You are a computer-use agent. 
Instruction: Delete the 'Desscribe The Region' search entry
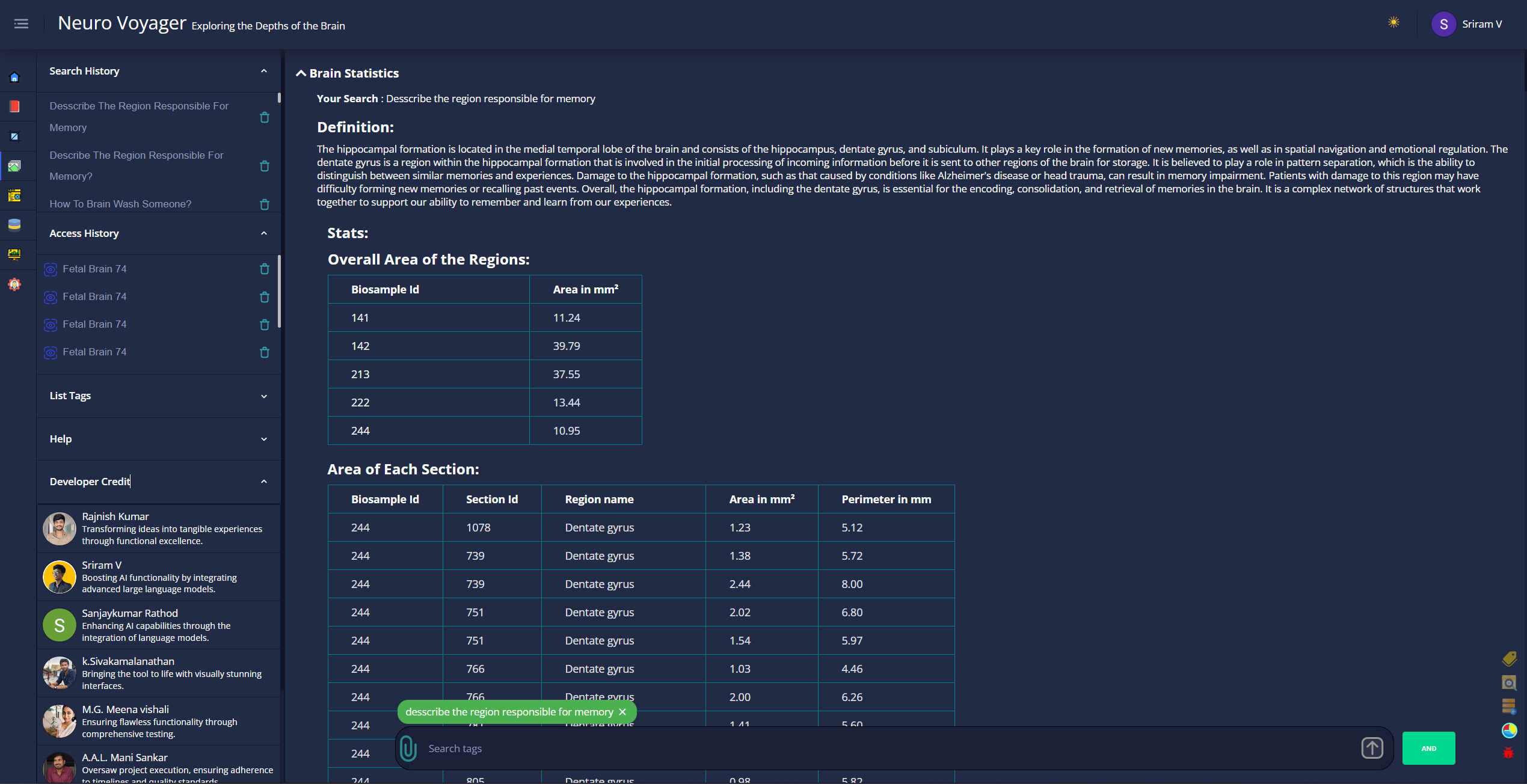click(264, 117)
